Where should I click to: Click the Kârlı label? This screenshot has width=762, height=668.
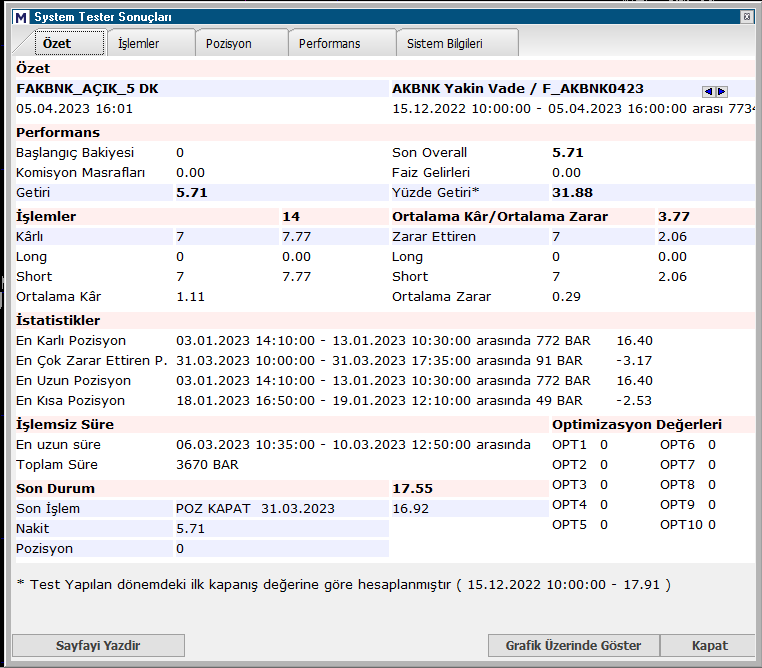(30, 236)
